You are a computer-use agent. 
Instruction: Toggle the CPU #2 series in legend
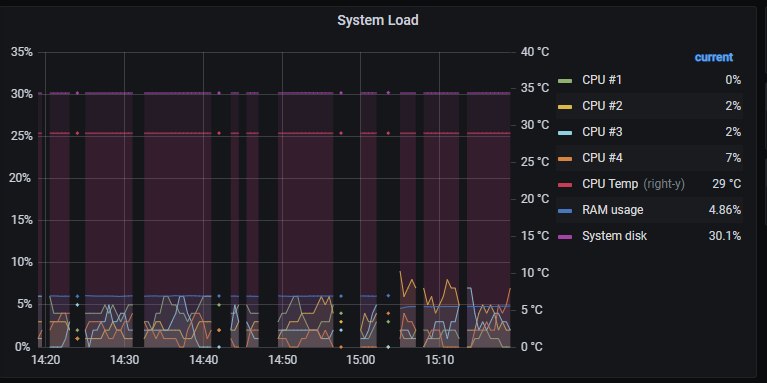click(x=602, y=106)
